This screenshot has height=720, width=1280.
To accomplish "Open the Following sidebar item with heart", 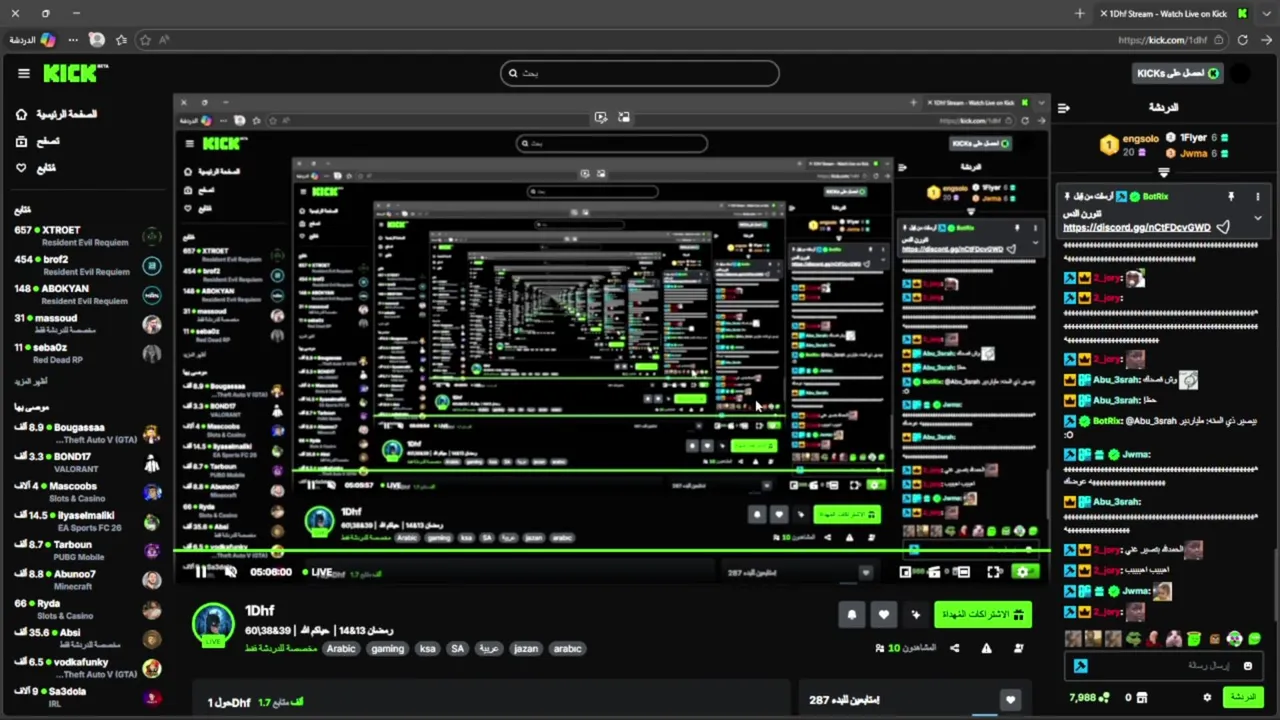I will point(36,168).
